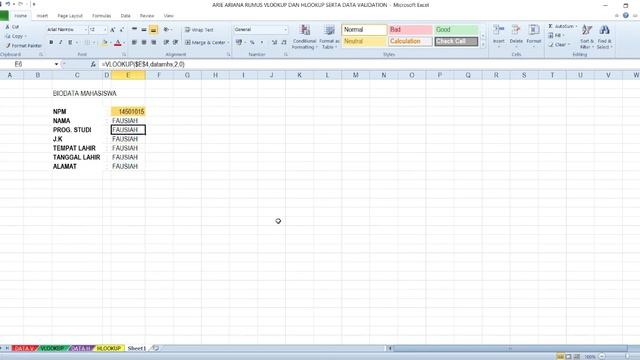Screen dimensions: 640x360
Task: Open the Font dialog launcher
Action: click(x=124, y=54)
